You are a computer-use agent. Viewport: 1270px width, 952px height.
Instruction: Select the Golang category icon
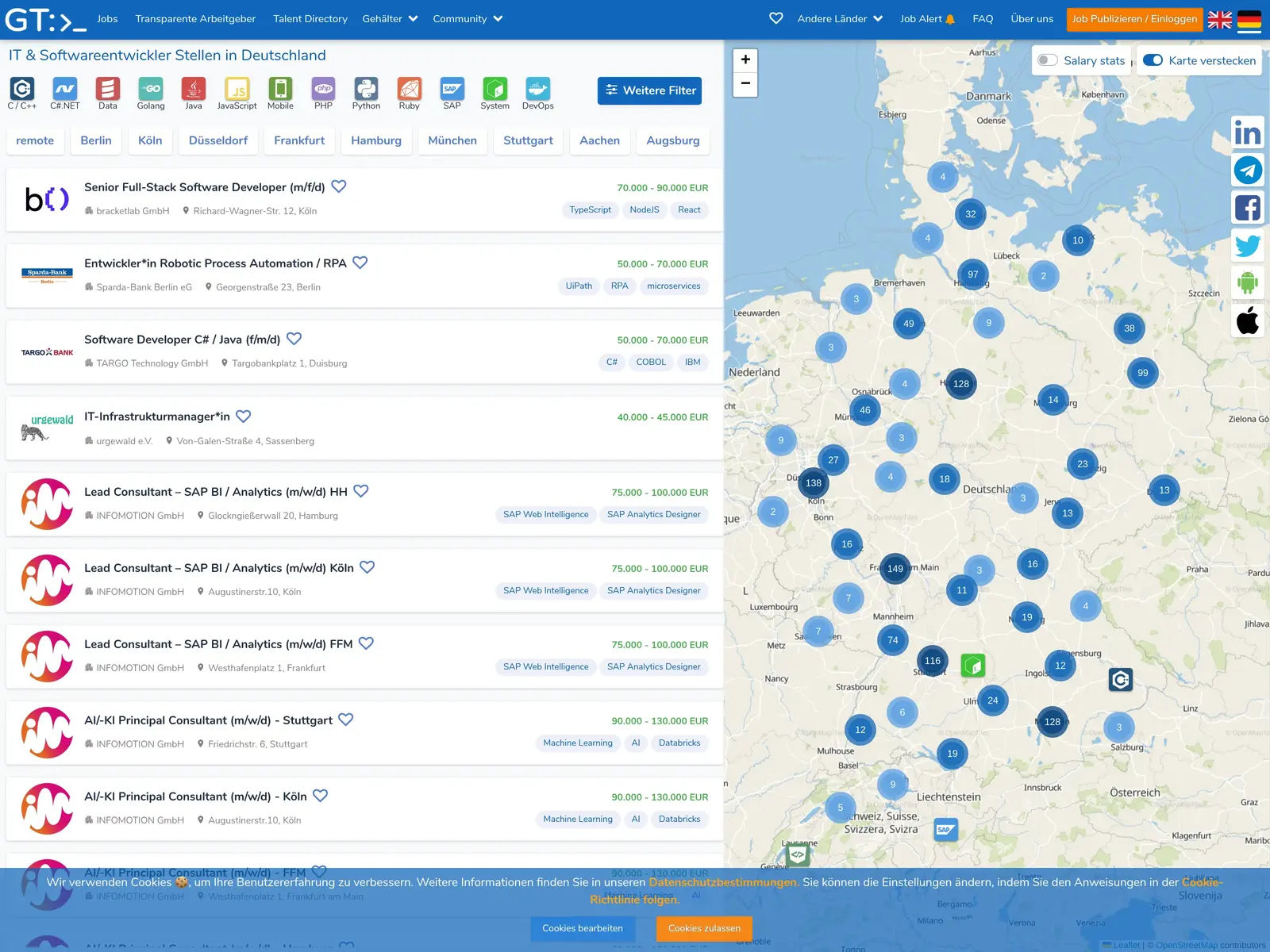click(x=151, y=89)
